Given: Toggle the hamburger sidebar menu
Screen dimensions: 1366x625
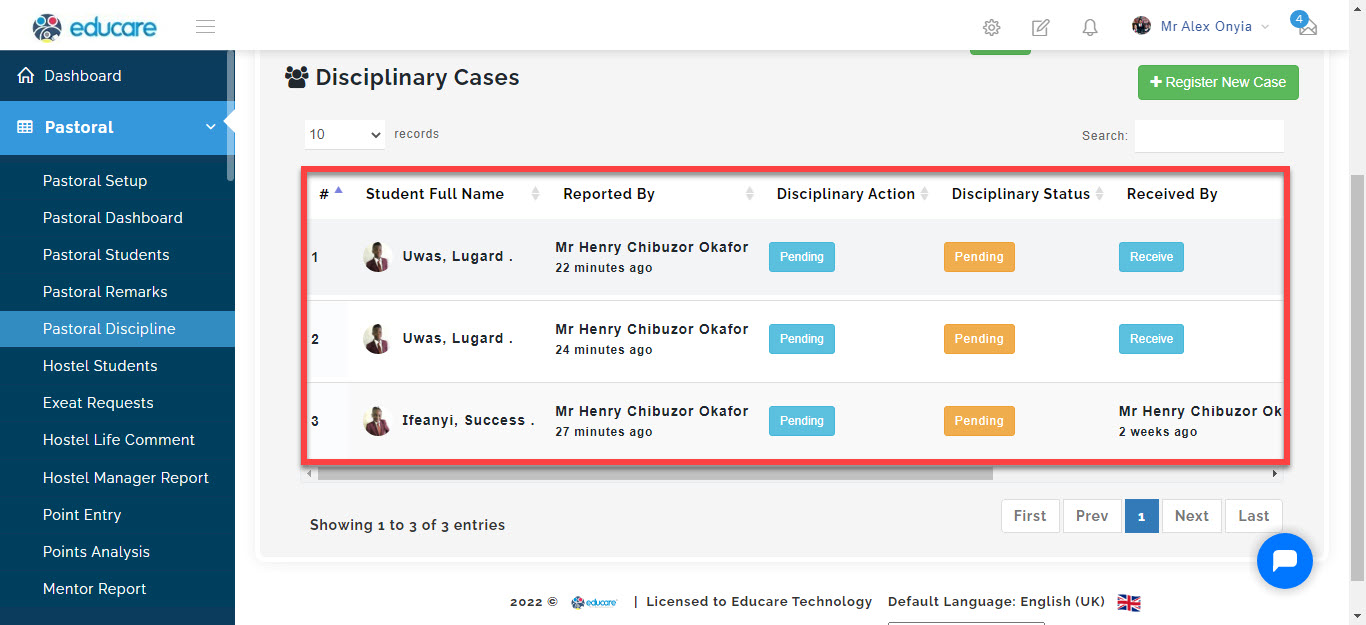Looking at the screenshot, I should [x=206, y=27].
